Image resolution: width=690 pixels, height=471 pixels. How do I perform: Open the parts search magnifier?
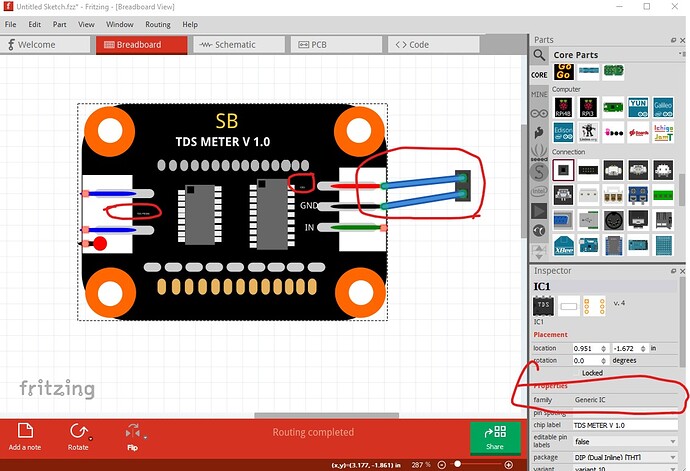click(539, 55)
